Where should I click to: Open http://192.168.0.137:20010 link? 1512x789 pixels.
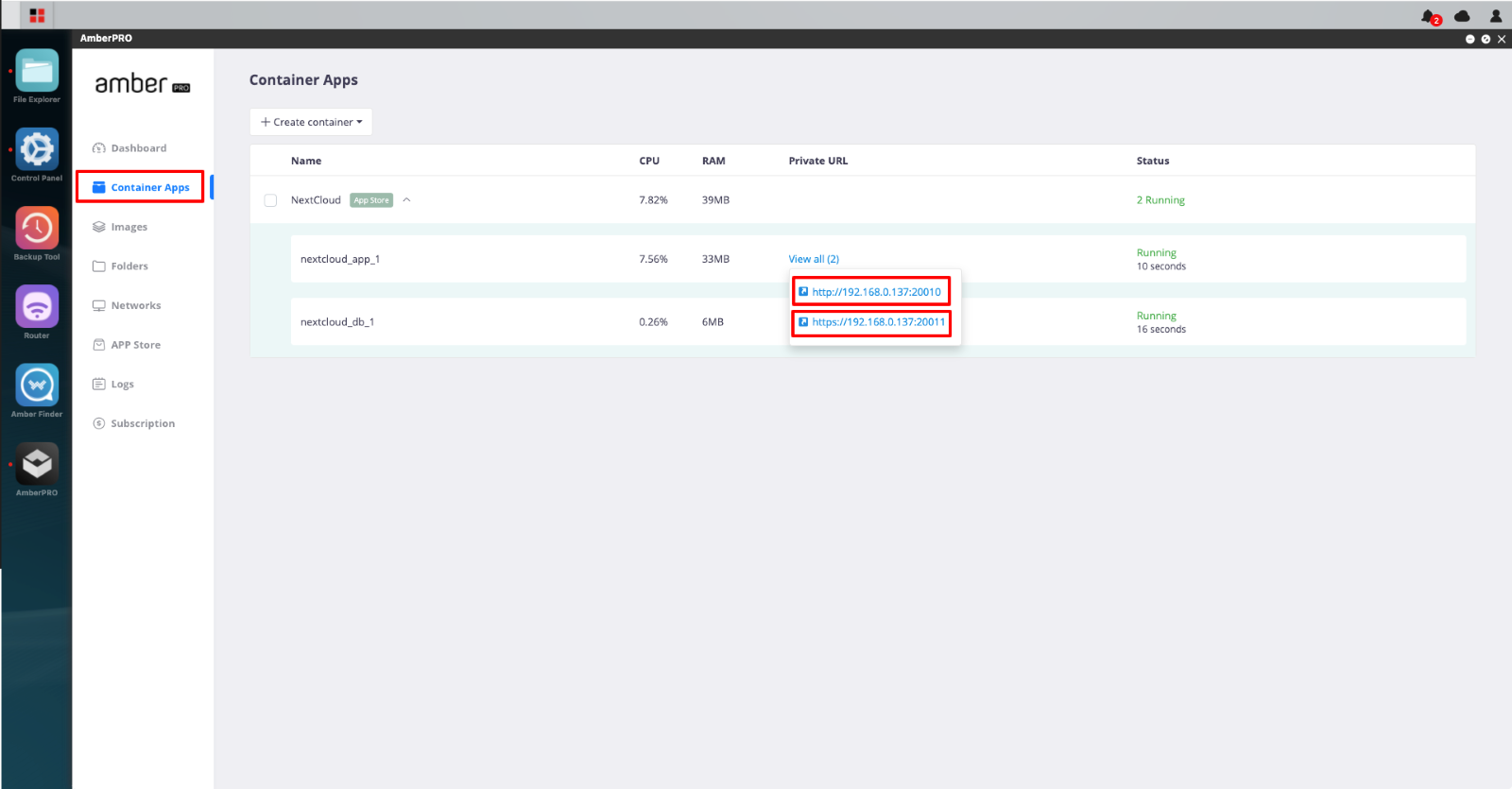coord(877,292)
